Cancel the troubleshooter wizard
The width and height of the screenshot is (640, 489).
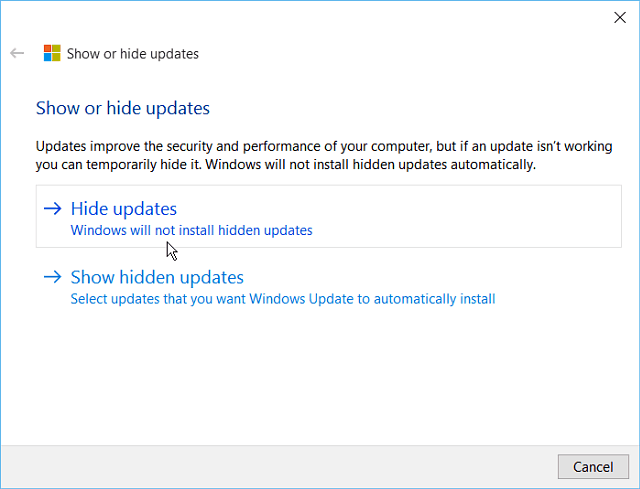point(593,467)
